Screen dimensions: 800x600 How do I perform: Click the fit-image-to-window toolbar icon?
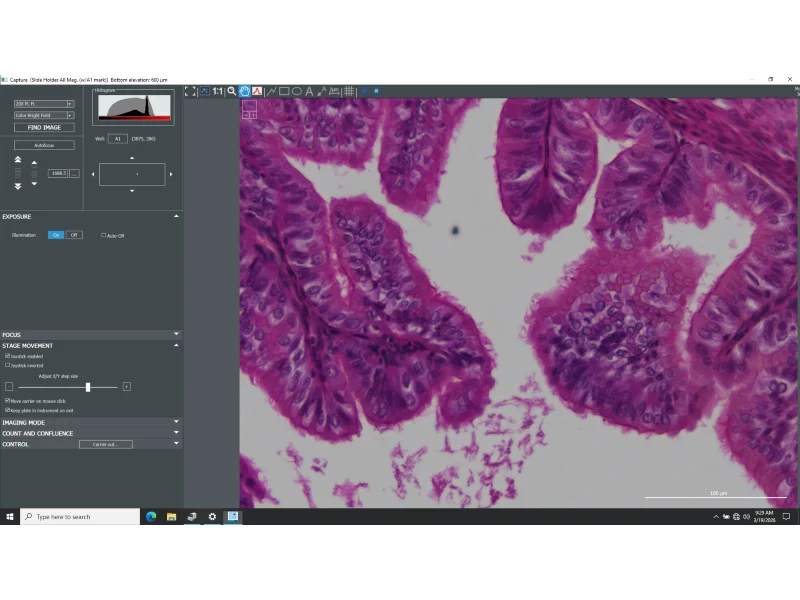[x=205, y=91]
